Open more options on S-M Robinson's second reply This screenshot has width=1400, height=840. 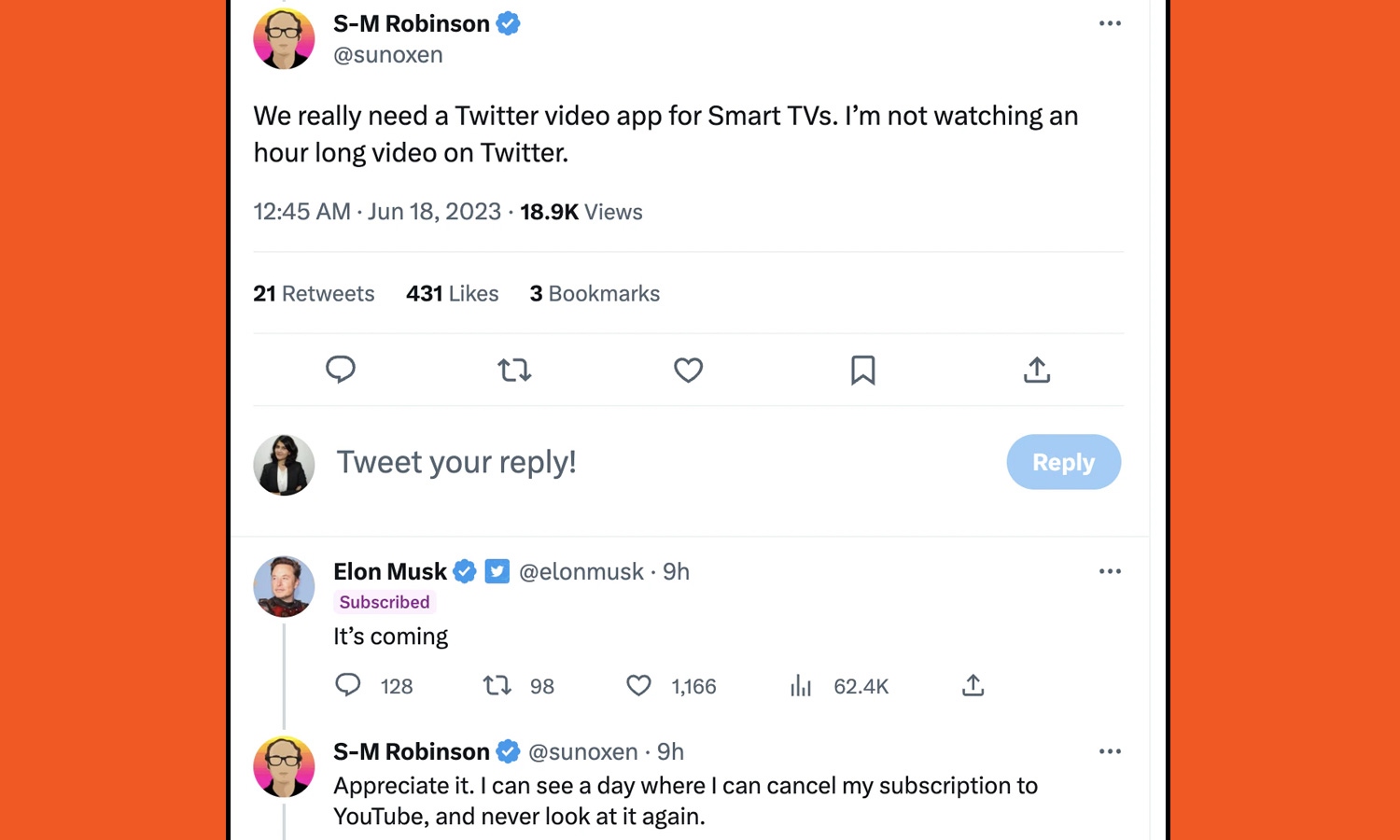click(x=1110, y=750)
